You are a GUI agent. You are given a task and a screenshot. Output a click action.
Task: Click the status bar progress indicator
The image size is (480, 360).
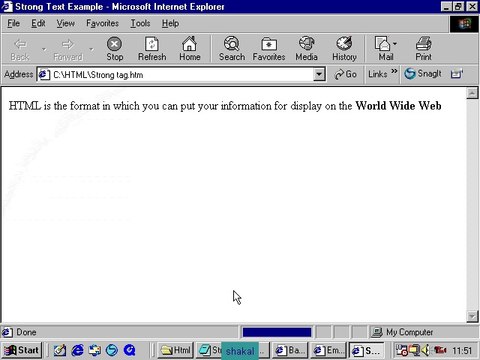(277, 332)
